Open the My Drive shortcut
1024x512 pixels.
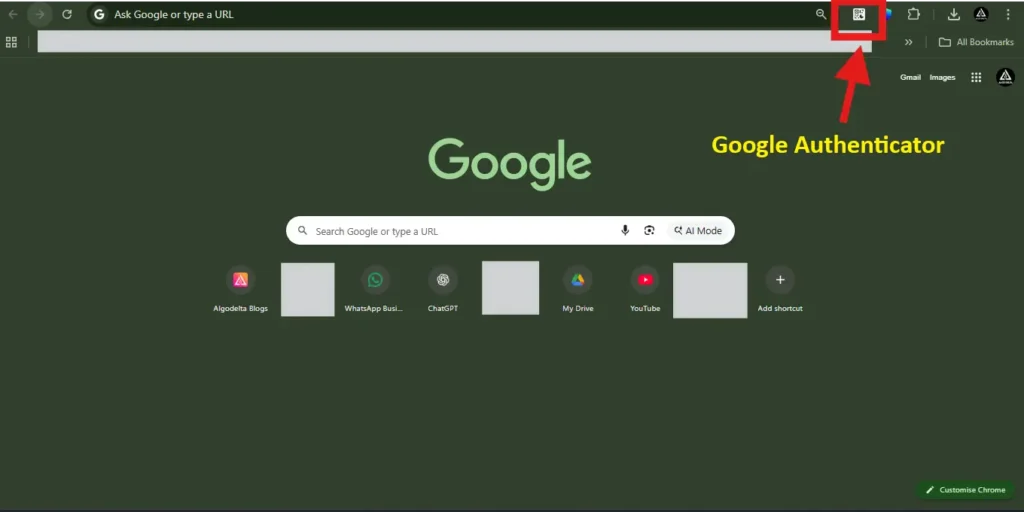click(577, 281)
